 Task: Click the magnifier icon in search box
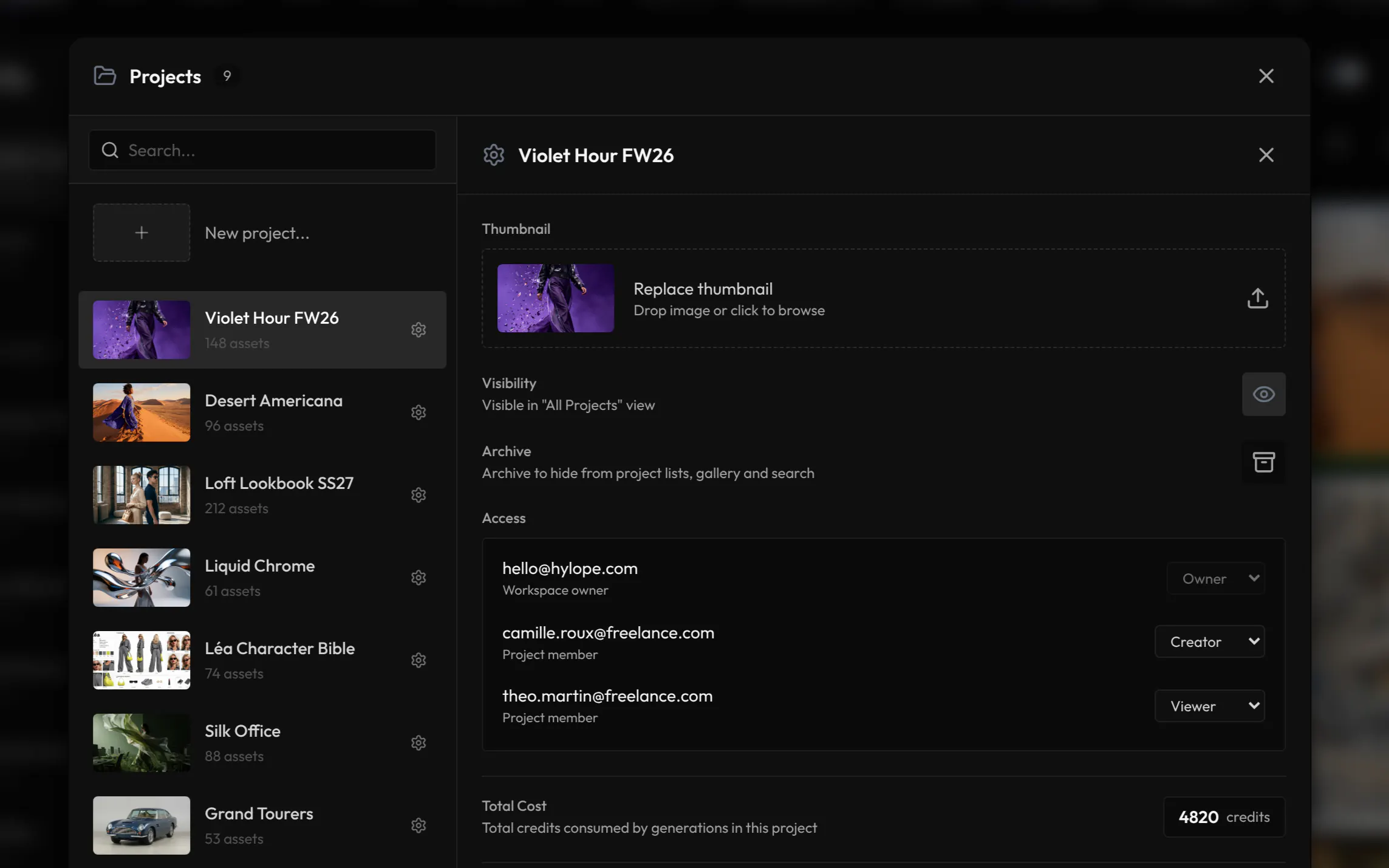pos(110,150)
